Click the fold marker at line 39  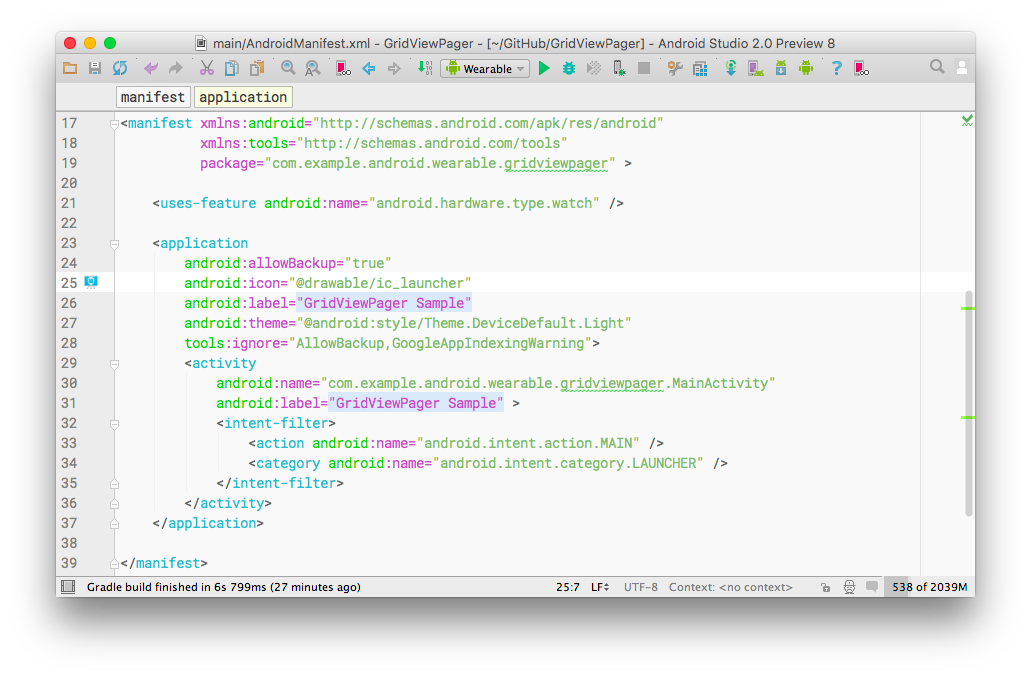pyautogui.click(x=114, y=563)
